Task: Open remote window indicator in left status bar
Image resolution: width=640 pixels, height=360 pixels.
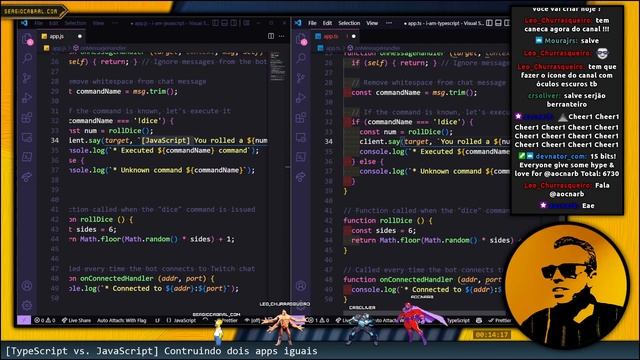Action: point(24,320)
